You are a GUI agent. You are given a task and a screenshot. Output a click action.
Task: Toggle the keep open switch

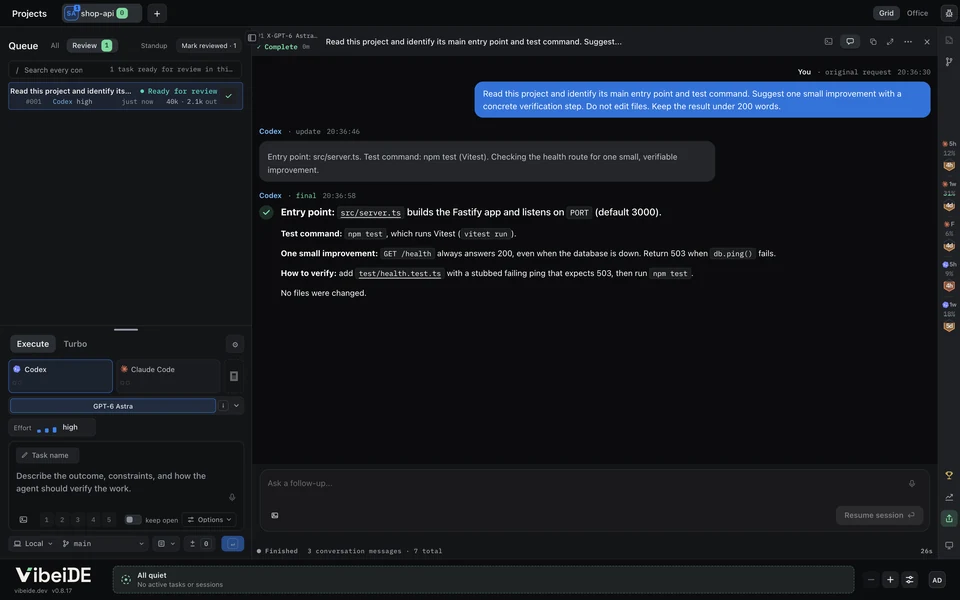tap(132, 519)
